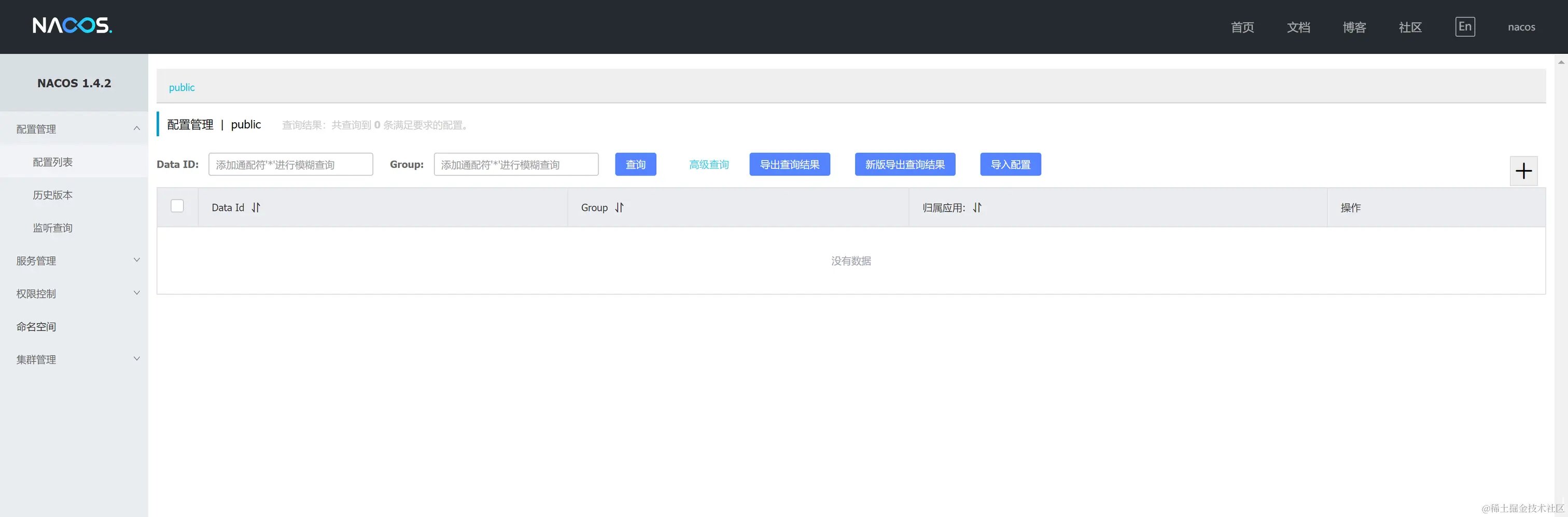Select 历史版本 in the sidebar
The image size is (1568, 517).
(x=51, y=195)
